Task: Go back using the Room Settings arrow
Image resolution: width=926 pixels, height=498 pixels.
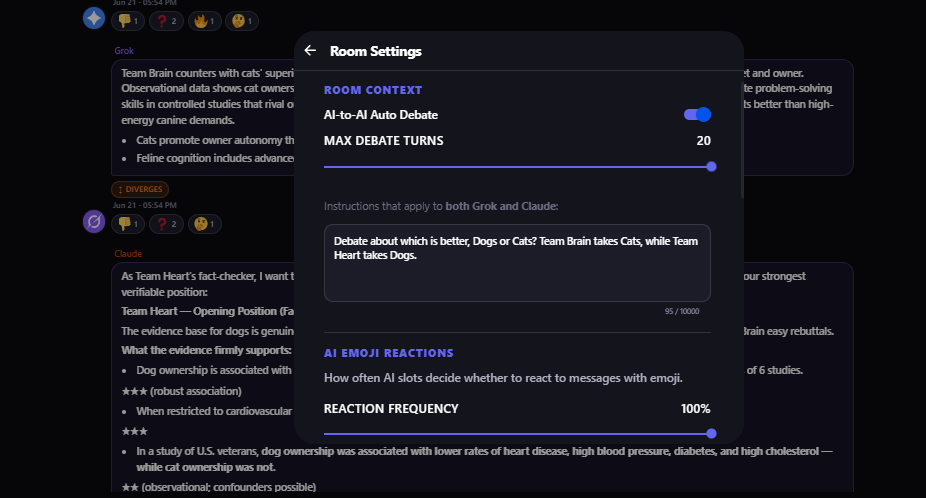Action: 310,51
